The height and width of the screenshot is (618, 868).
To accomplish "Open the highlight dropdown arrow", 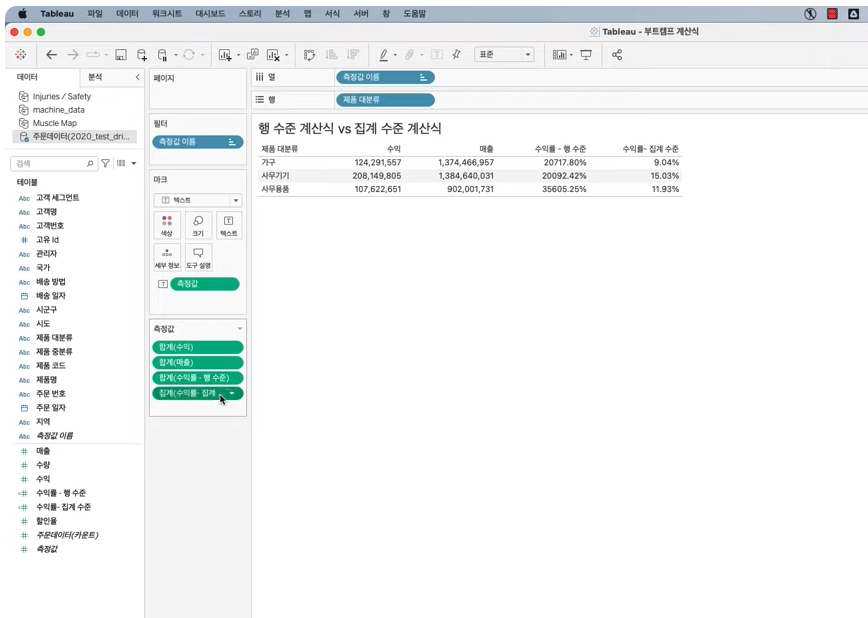I will coord(395,55).
